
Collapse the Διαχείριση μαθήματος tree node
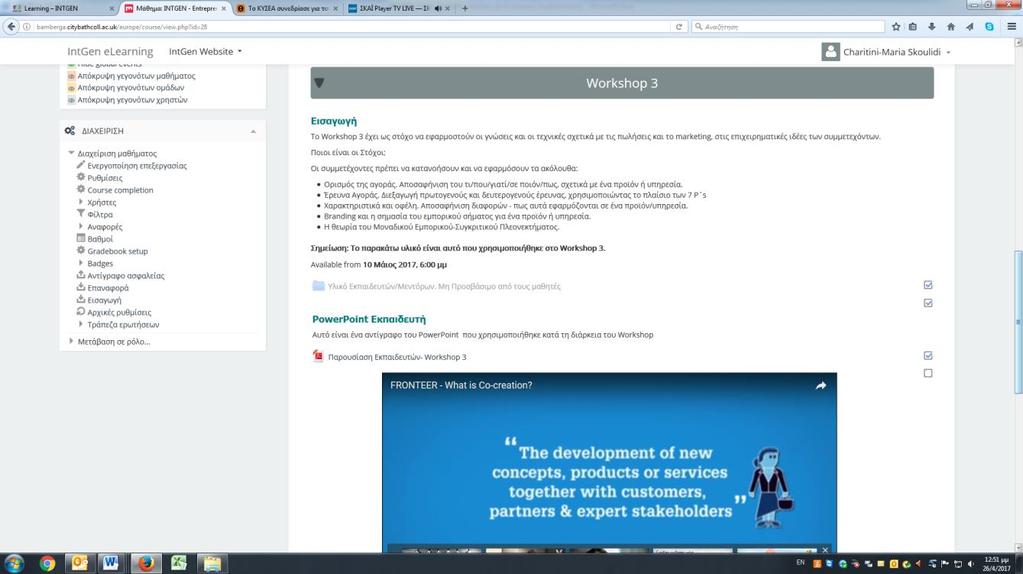pyautogui.click(x=71, y=153)
